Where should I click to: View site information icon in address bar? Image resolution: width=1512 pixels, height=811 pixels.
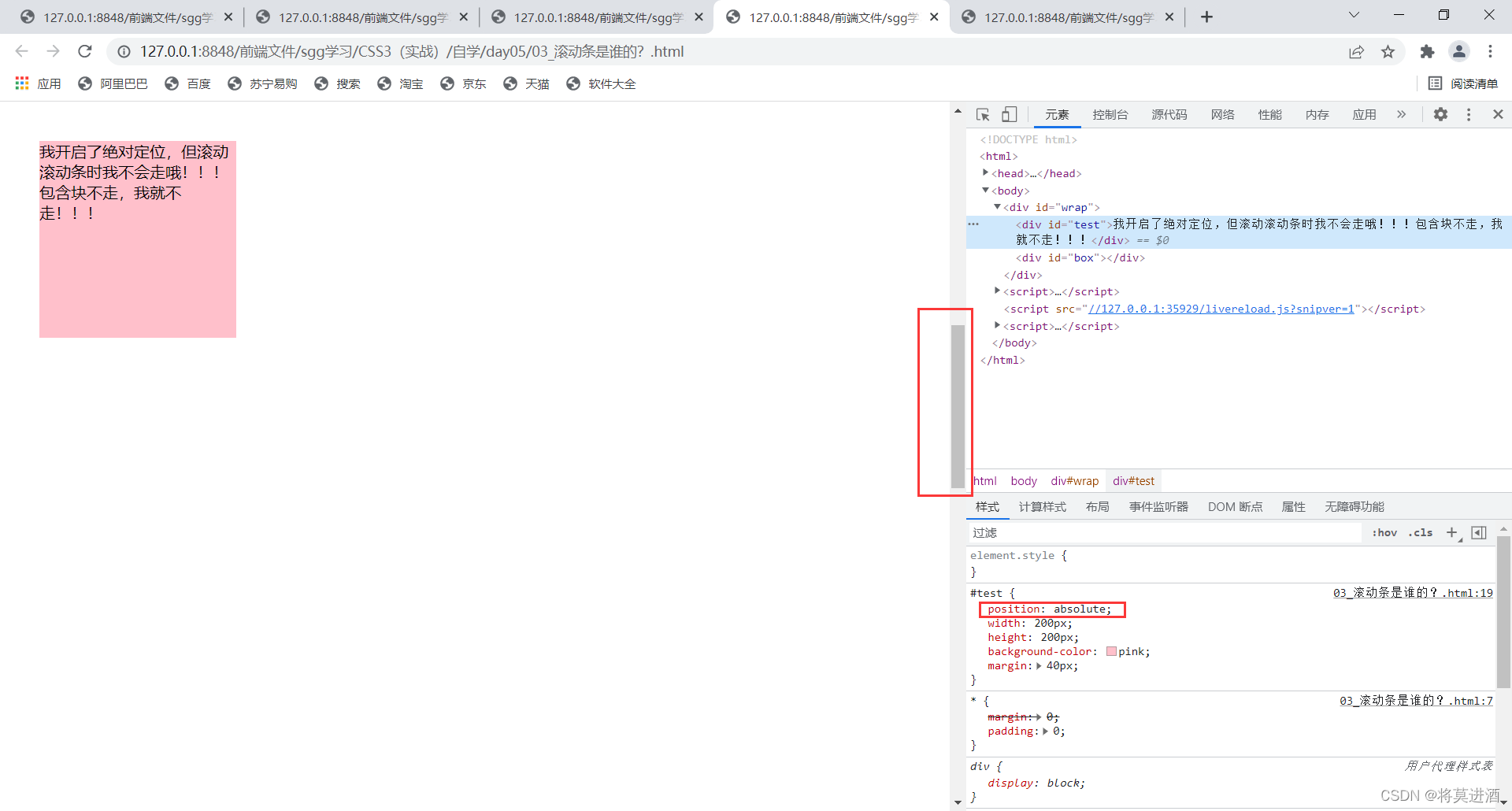click(x=124, y=51)
